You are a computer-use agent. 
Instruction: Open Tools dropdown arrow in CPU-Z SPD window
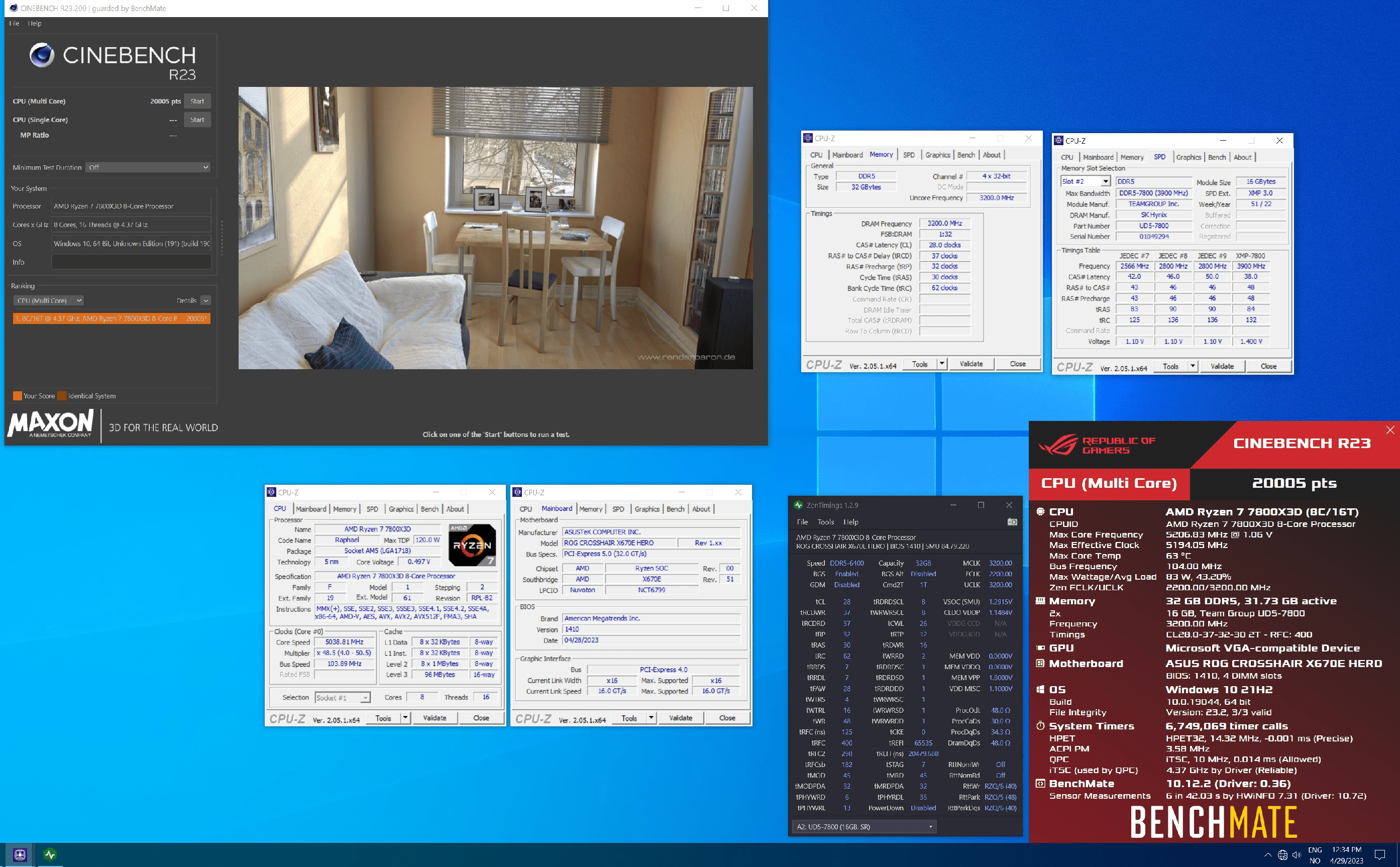pos(1193,366)
